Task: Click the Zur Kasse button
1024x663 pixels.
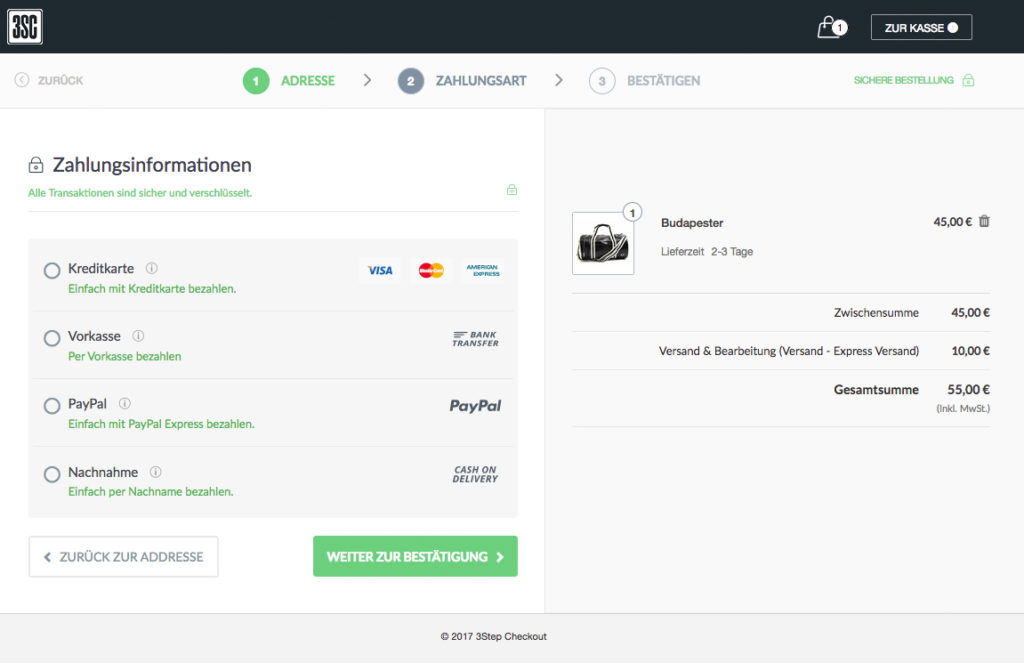Action: [x=921, y=27]
